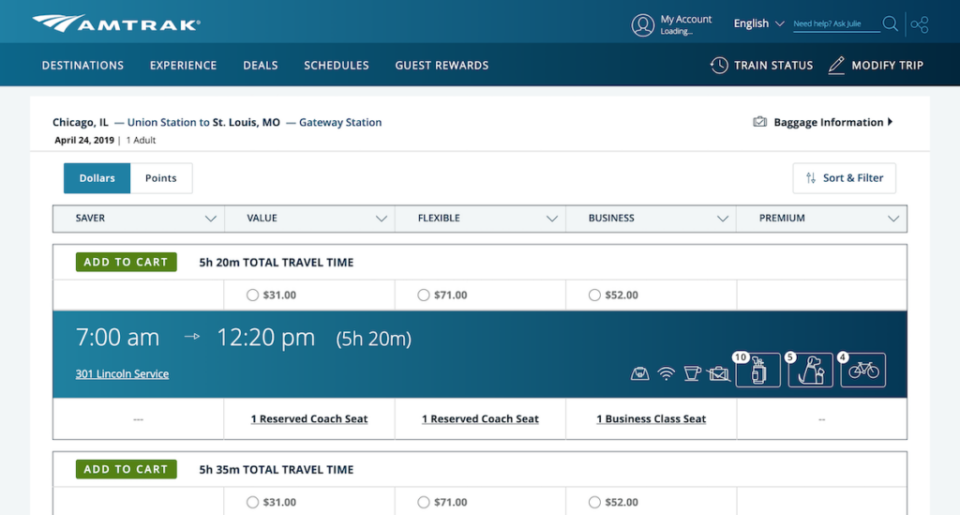Open the English language dropdown
Viewport: 960px width, 515px height.
click(757, 24)
